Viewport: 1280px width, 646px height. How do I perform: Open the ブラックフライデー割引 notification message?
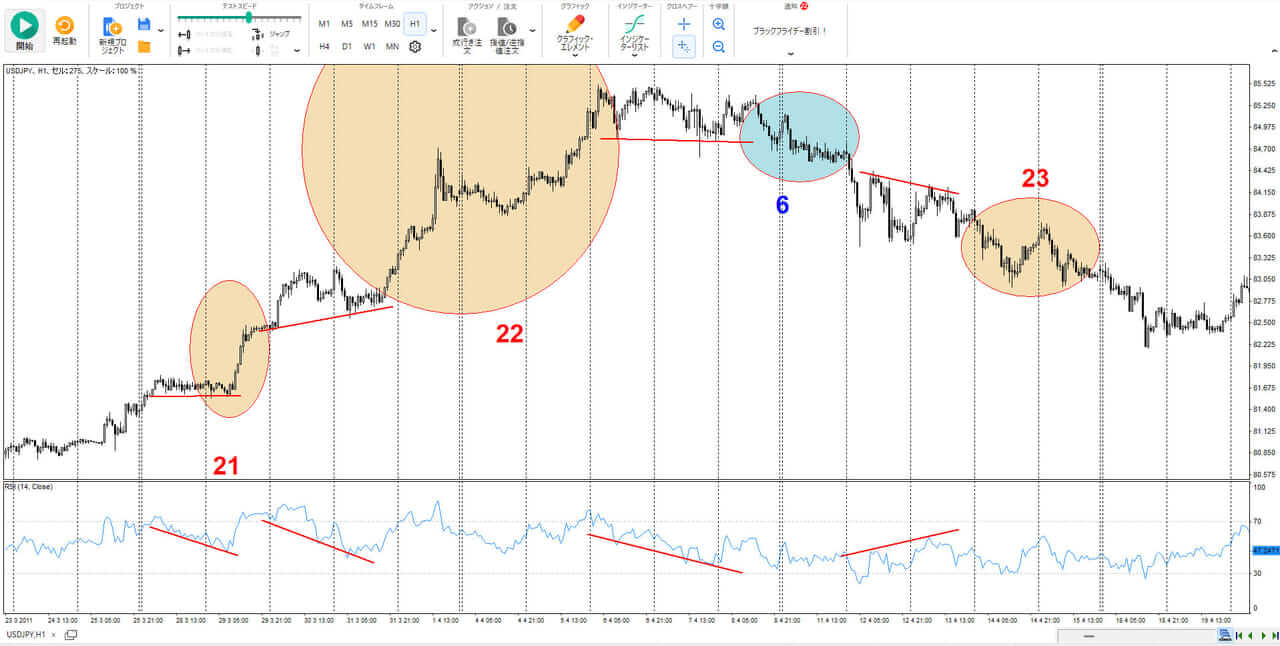coord(790,30)
